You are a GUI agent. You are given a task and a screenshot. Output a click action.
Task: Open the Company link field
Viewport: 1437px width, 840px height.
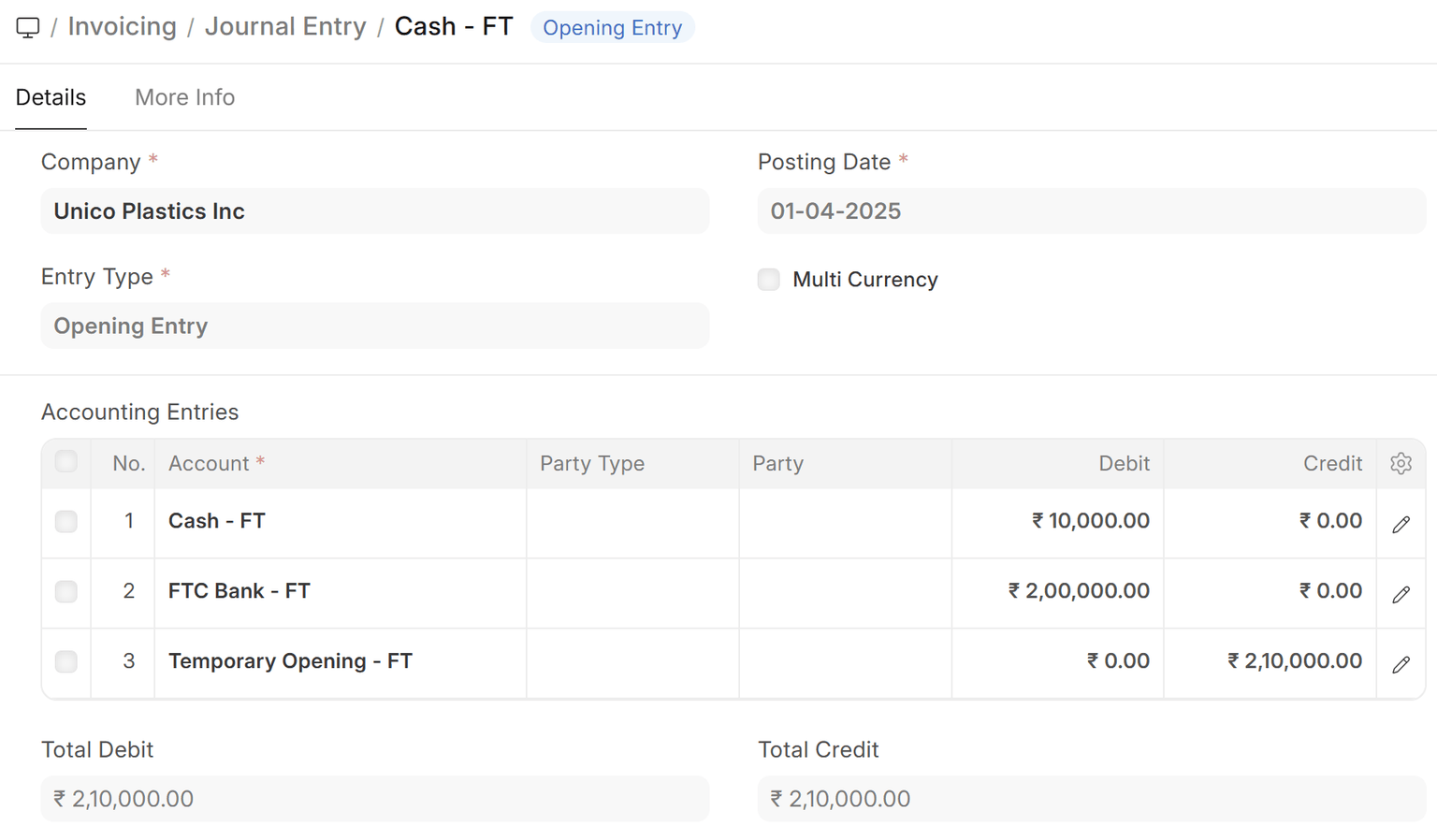point(374,211)
